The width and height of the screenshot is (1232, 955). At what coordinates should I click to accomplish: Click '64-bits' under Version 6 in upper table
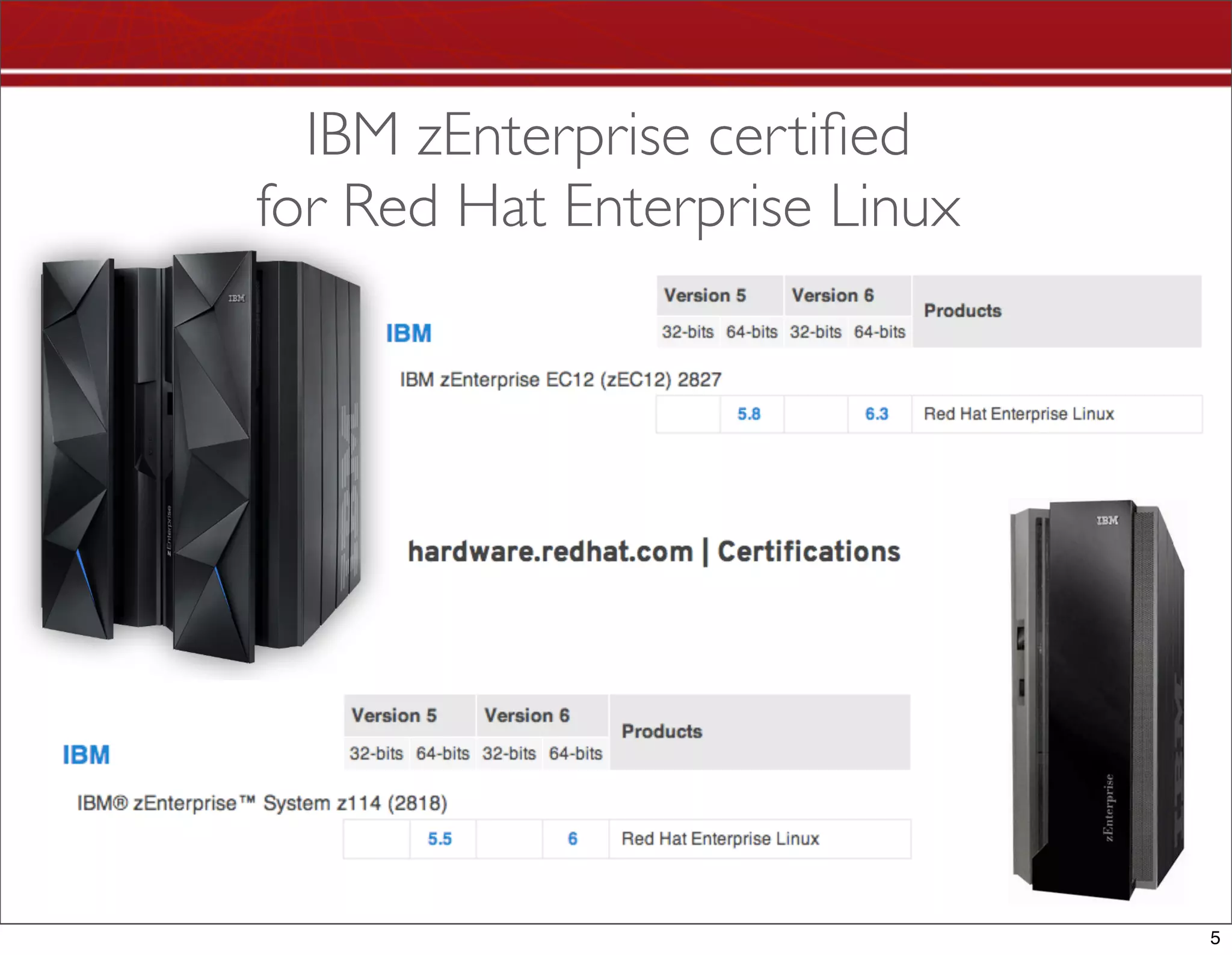coord(879,331)
